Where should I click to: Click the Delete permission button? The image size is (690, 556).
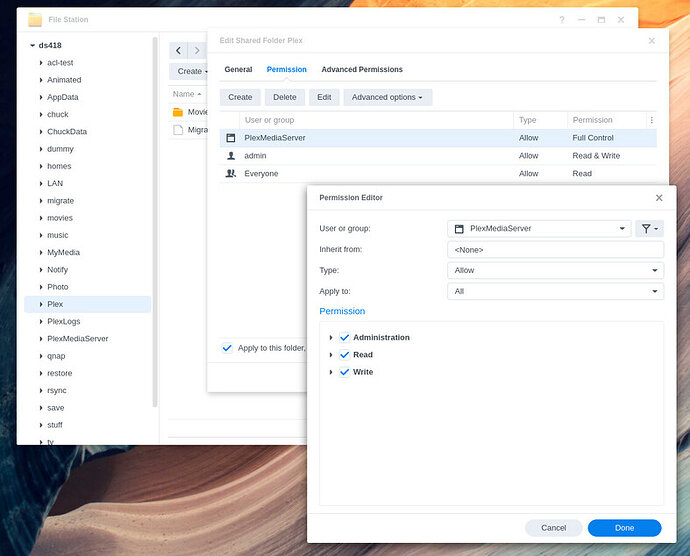tap(285, 97)
